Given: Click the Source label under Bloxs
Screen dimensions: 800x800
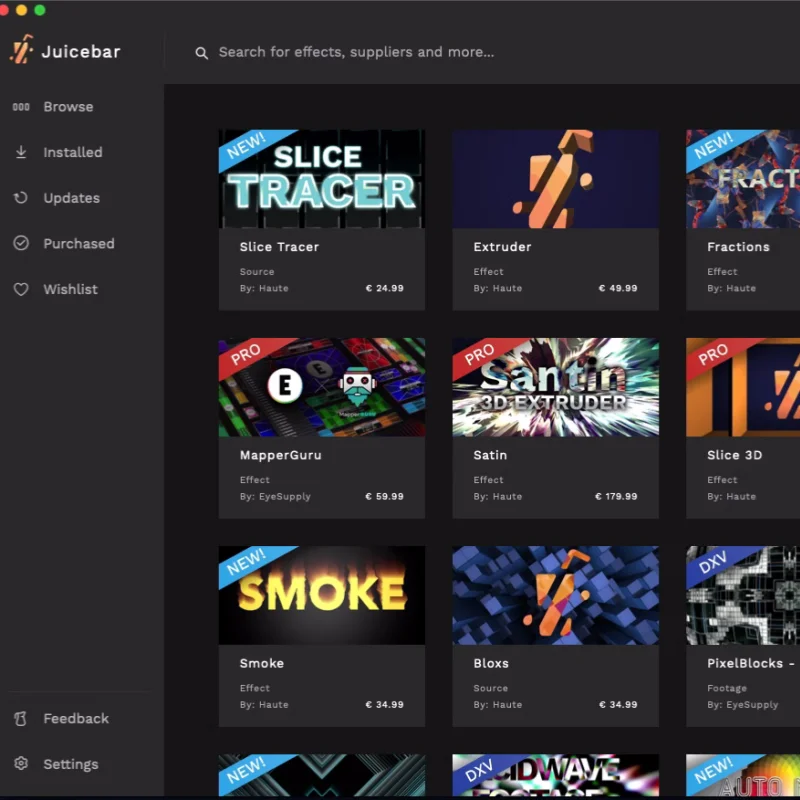Looking at the screenshot, I should 490,688.
